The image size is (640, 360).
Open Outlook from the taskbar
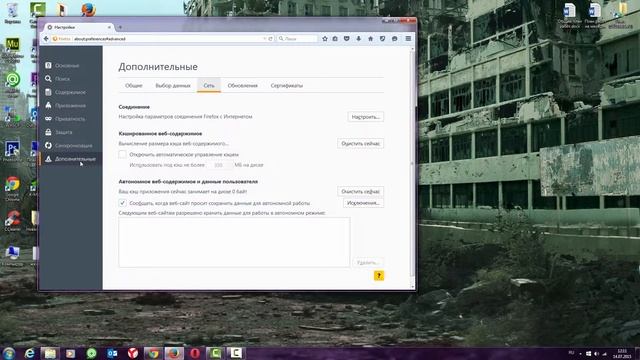click(112, 353)
